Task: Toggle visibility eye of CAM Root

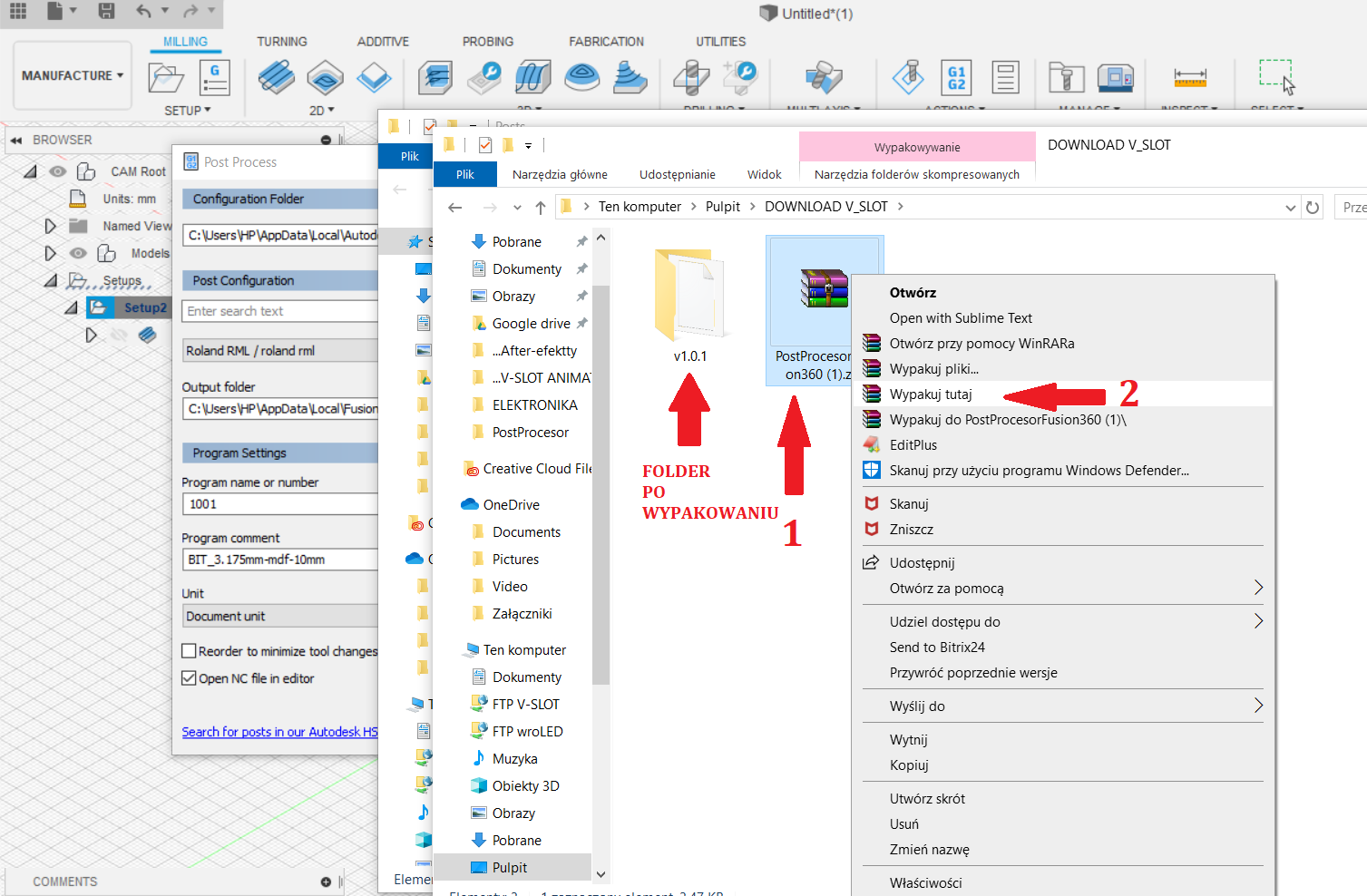Action: tap(58, 171)
